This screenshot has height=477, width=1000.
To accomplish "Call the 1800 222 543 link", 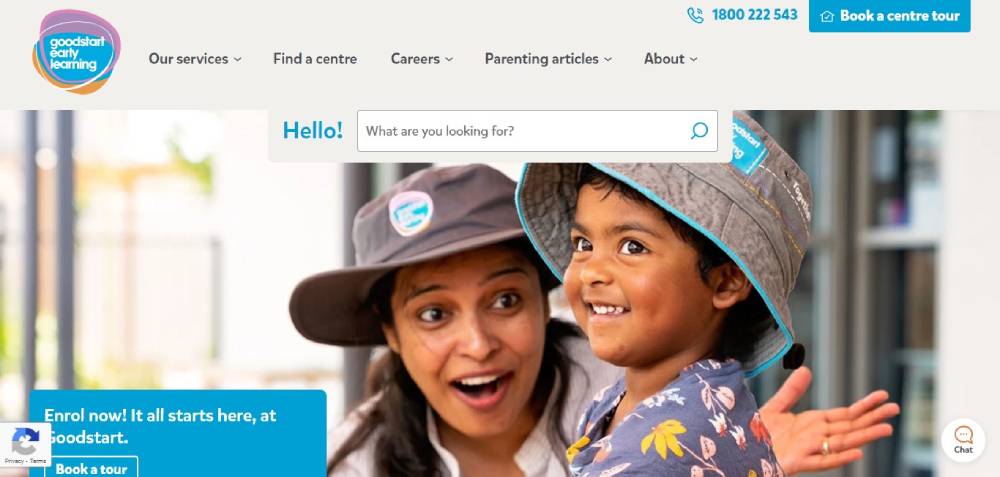I will click(754, 15).
